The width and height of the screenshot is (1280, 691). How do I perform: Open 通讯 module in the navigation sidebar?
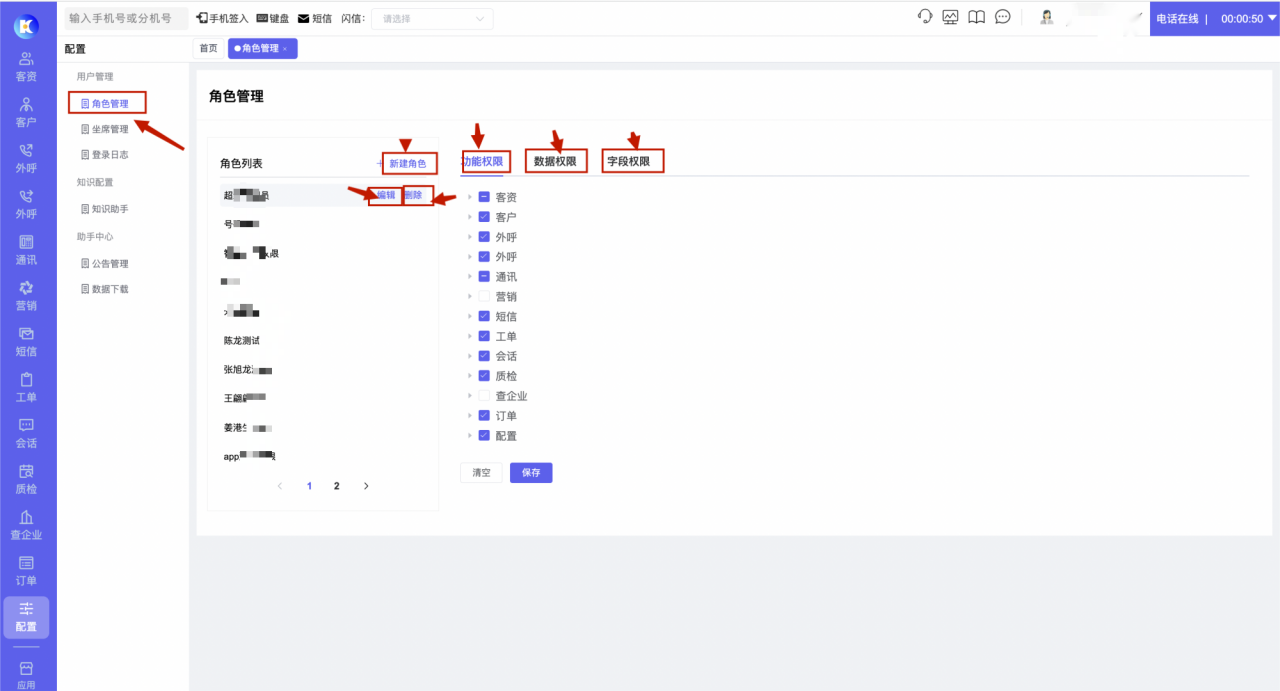[x=27, y=250]
